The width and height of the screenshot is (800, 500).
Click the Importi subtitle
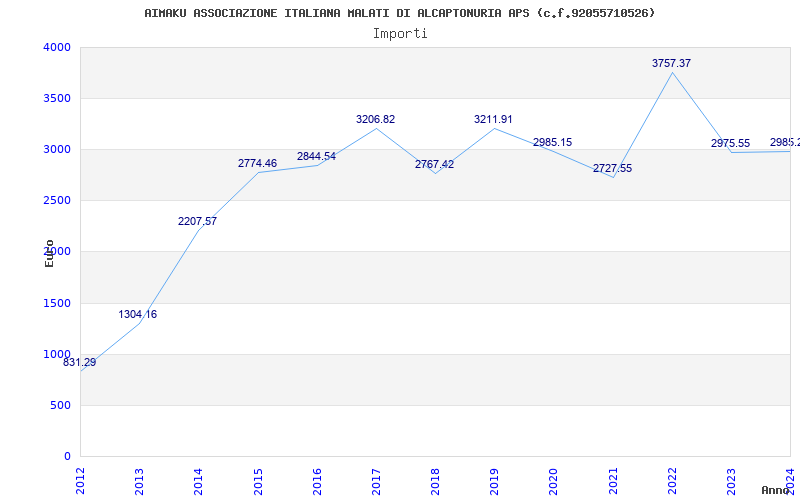[400, 34]
